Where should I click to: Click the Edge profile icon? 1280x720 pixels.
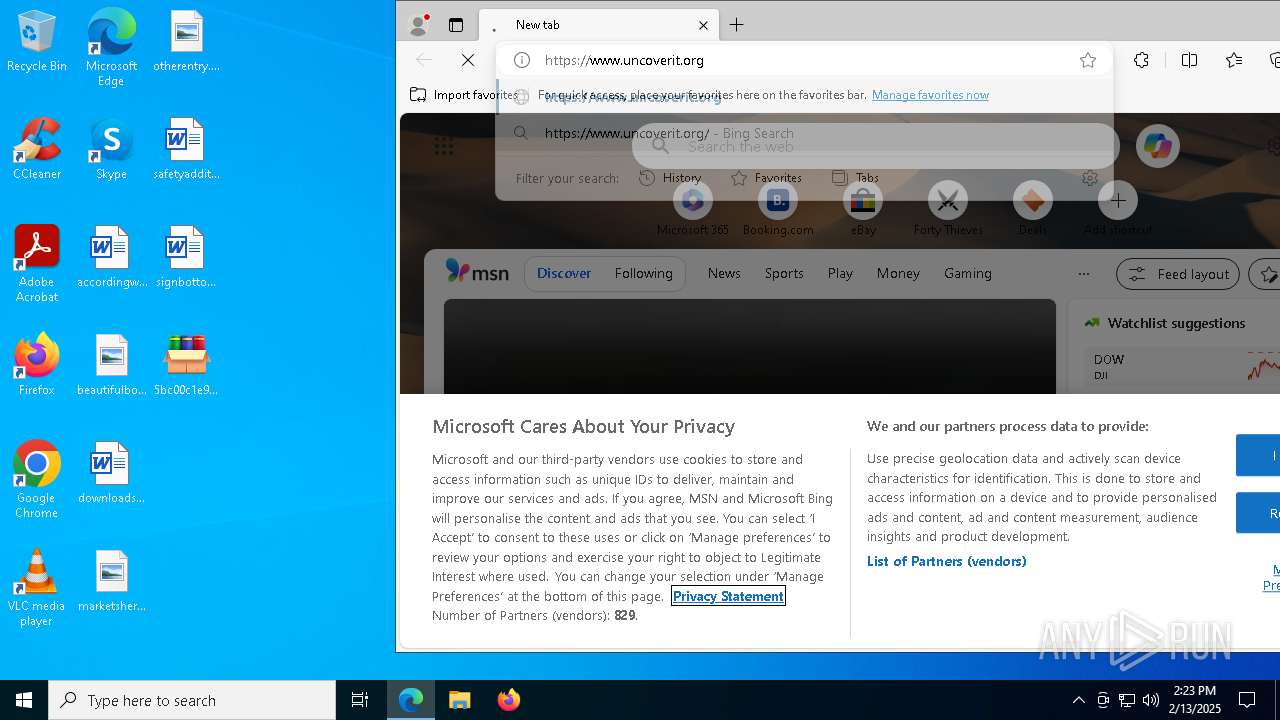(418, 25)
